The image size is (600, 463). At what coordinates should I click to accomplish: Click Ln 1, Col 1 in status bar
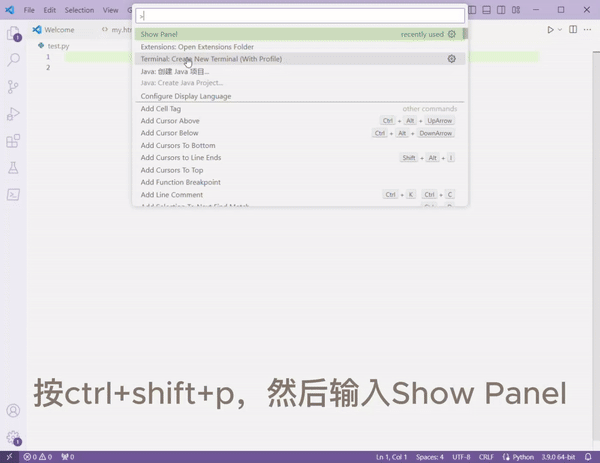pyautogui.click(x=391, y=457)
